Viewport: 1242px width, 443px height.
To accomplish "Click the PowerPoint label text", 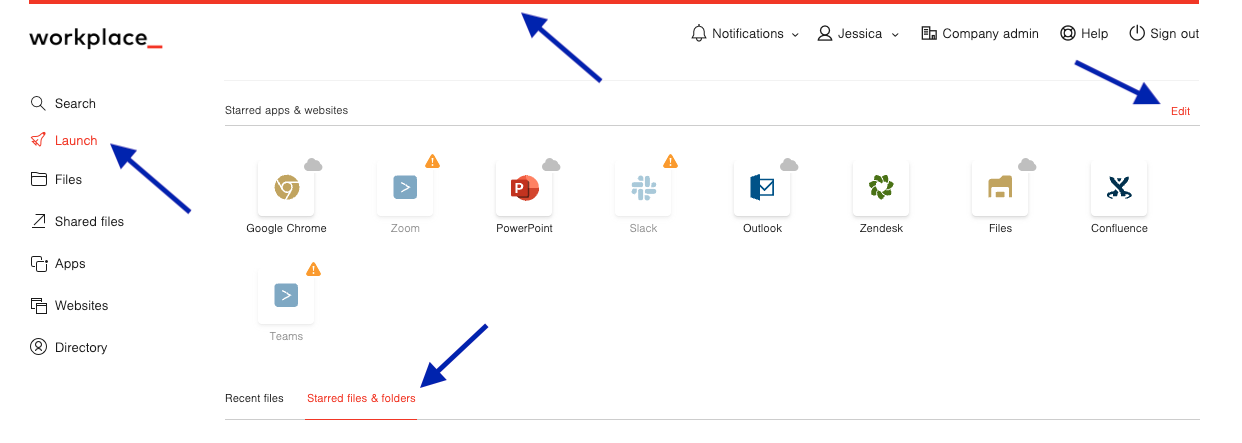I will [x=524, y=228].
